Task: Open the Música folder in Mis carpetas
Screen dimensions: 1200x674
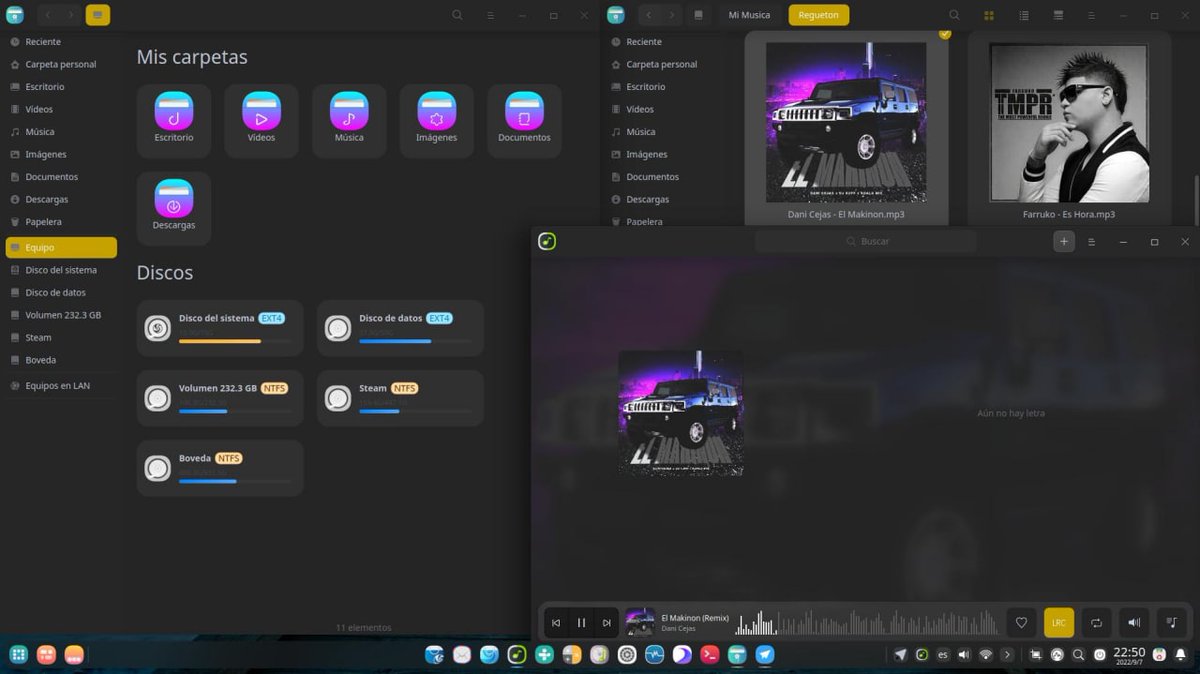Action: 349,120
